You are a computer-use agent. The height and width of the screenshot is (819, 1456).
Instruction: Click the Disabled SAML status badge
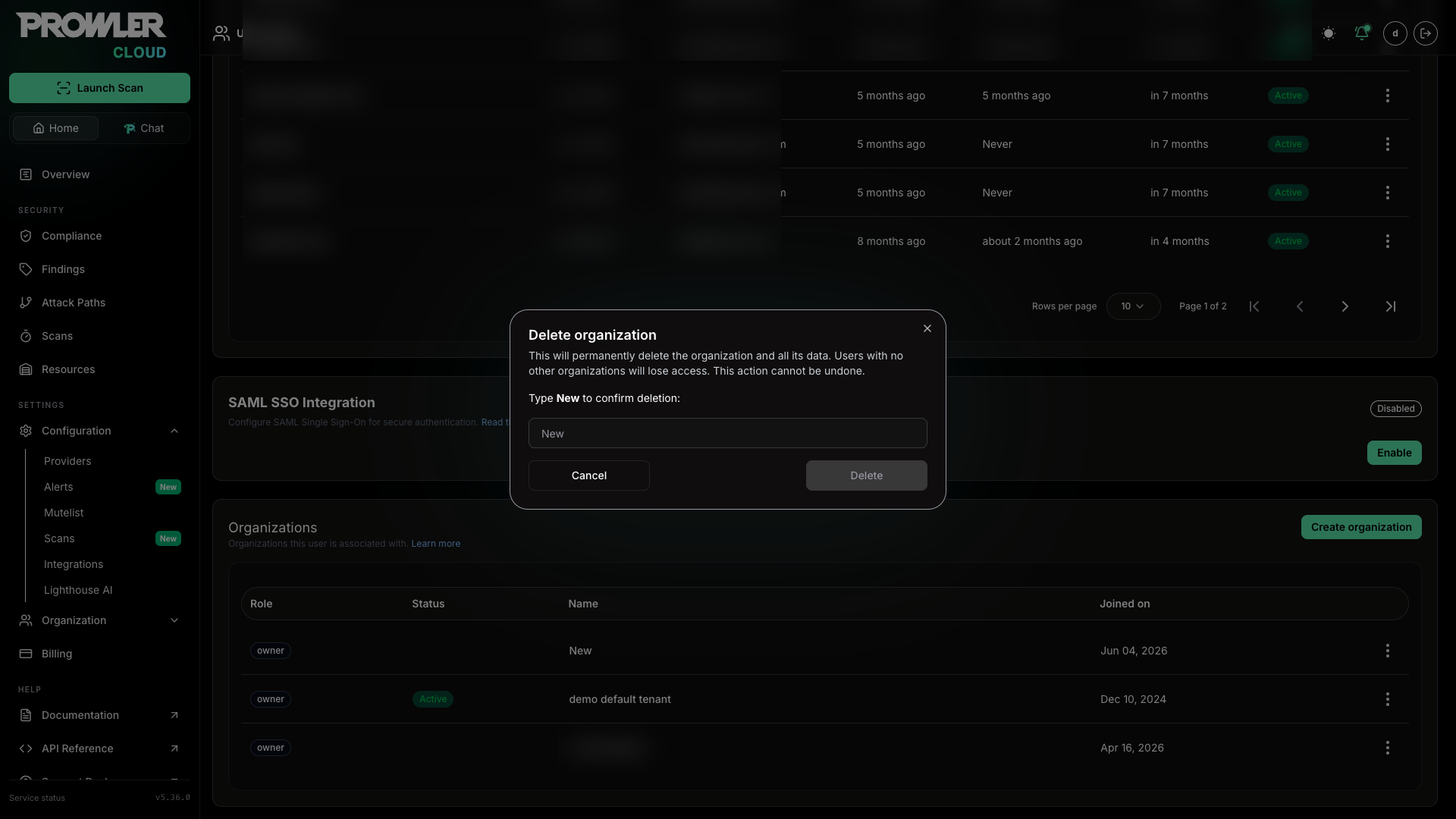click(x=1395, y=409)
